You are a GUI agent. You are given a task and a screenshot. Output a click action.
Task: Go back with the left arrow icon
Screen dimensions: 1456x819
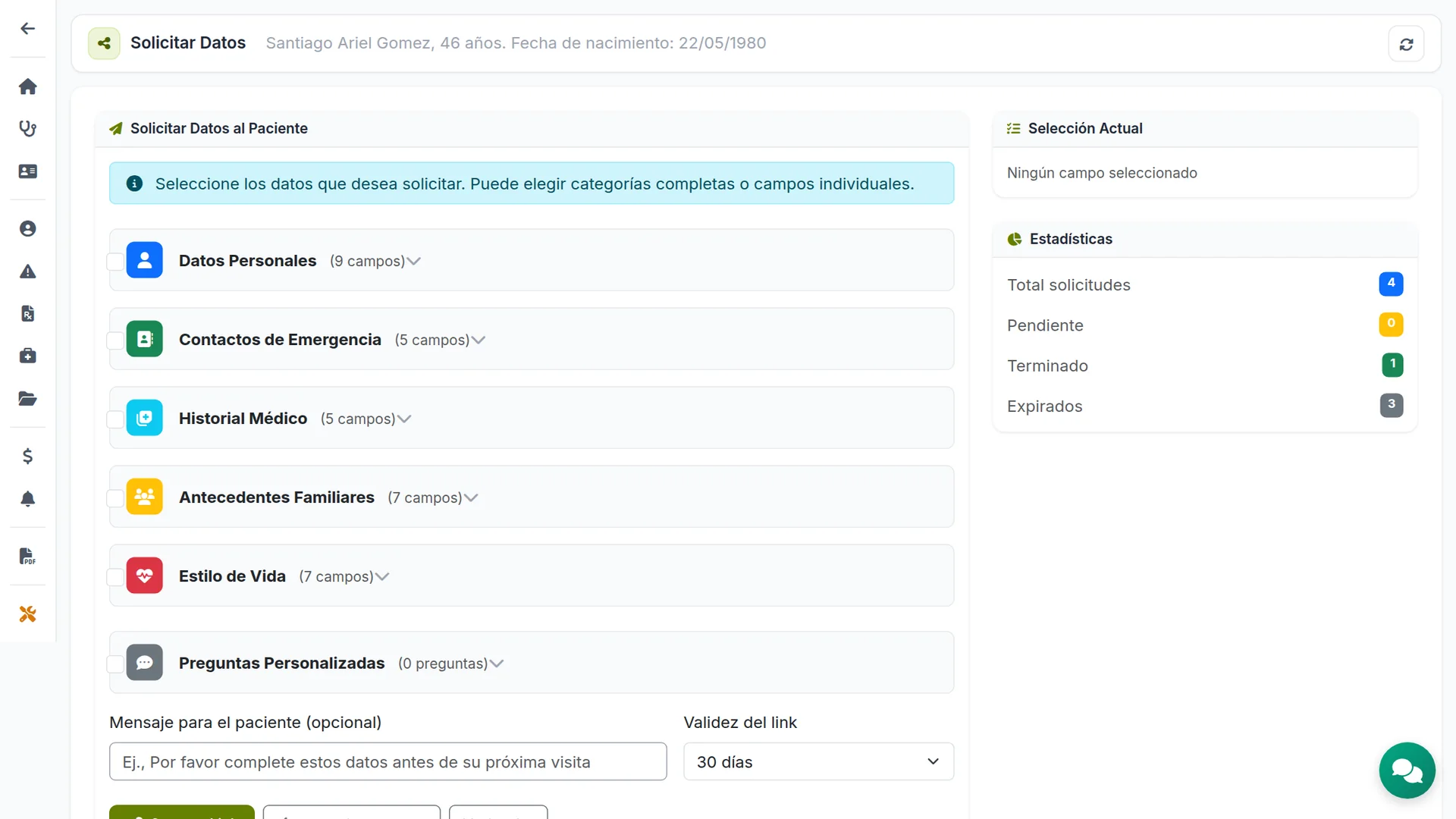28,29
